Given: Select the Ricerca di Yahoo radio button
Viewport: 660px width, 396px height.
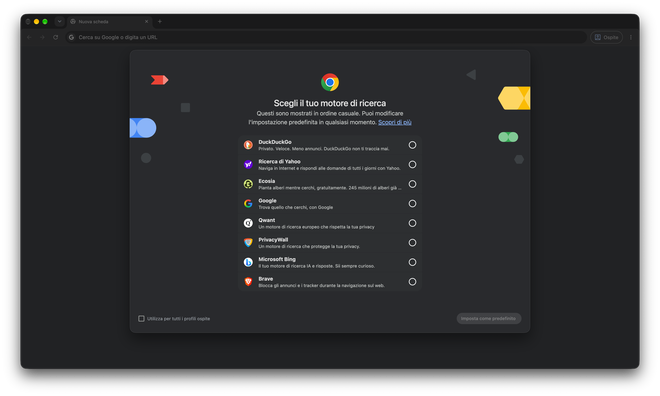Looking at the screenshot, I should pyautogui.click(x=412, y=165).
